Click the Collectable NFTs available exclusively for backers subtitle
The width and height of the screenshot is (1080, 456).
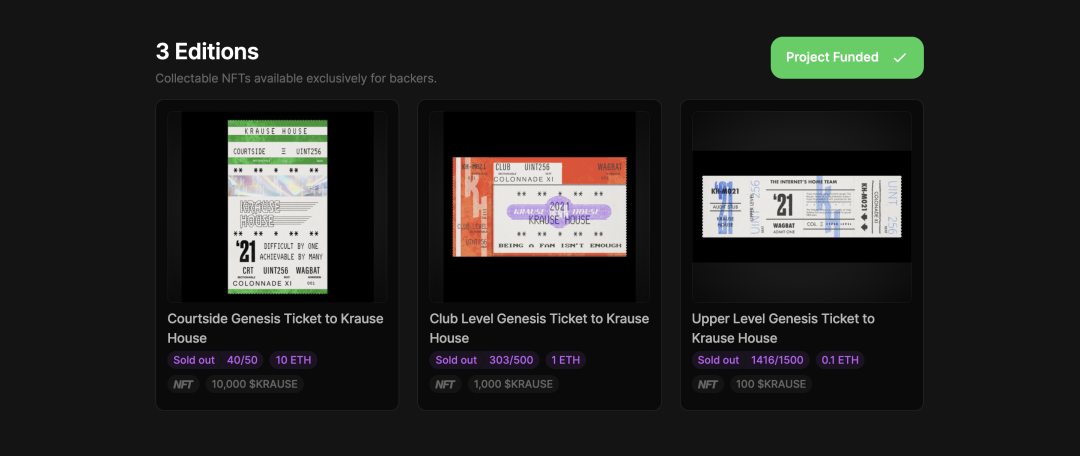click(296, 79)
